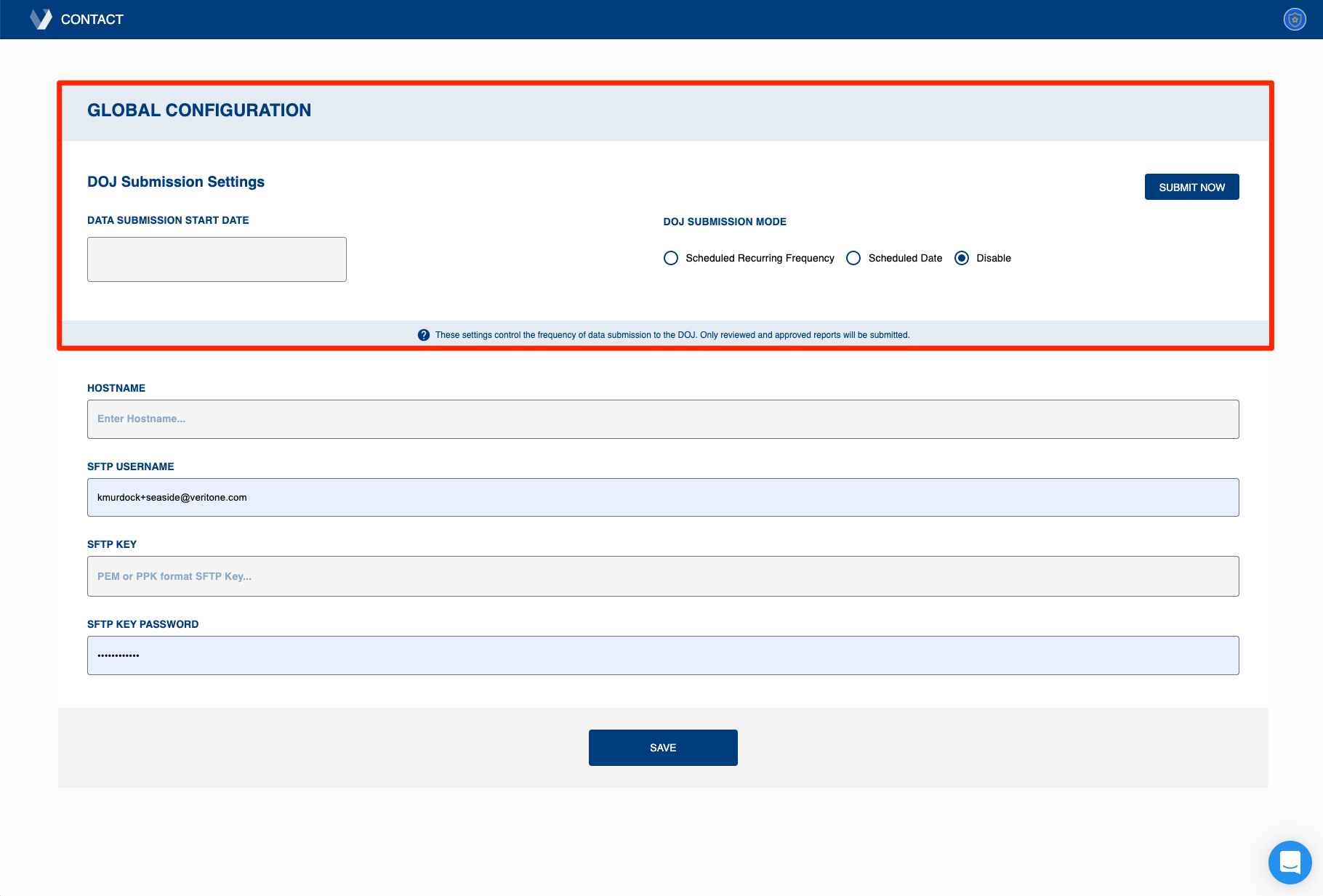Select Scheduled Recurring Frequency mode

pos(671,258)
